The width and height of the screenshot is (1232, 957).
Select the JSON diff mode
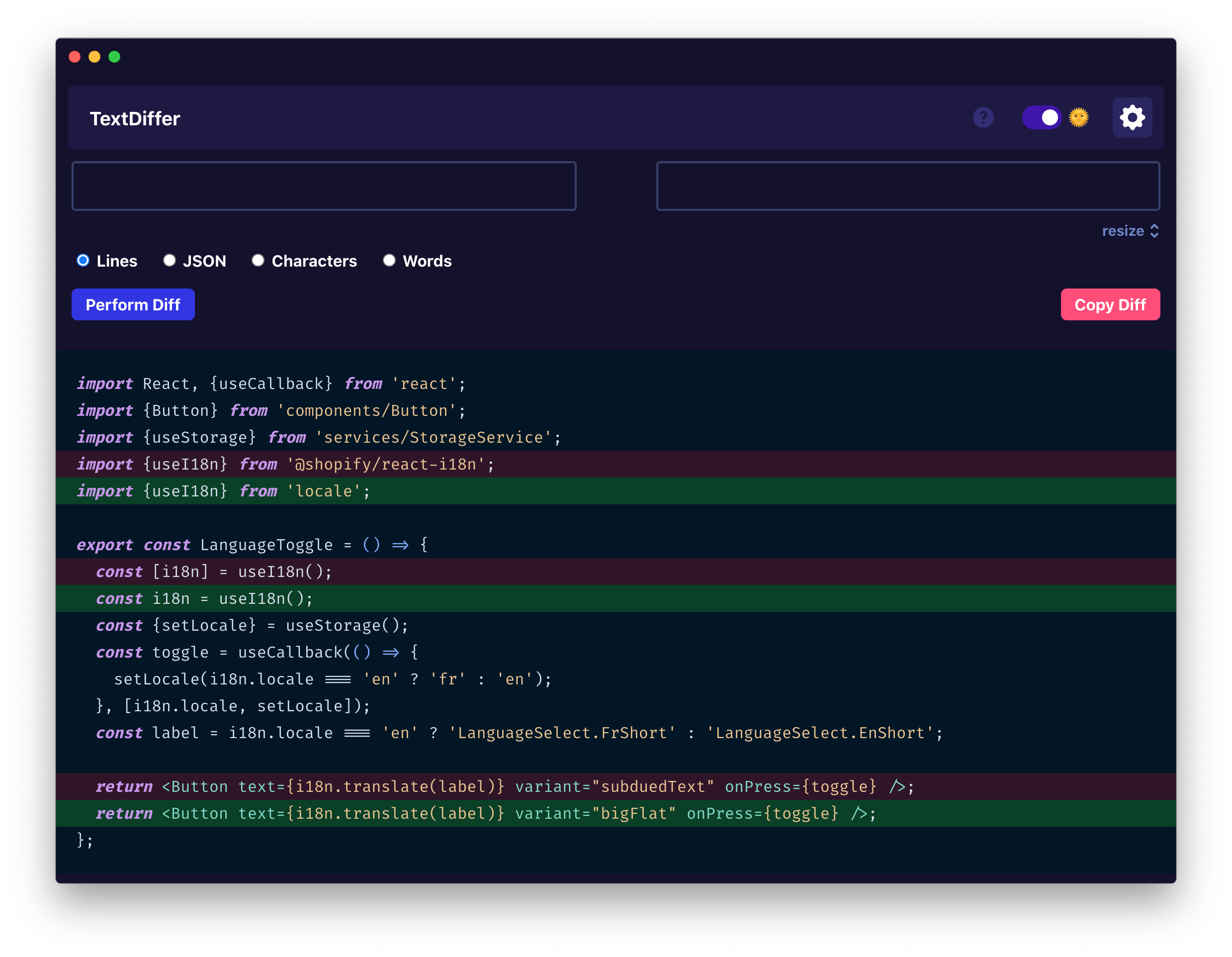pos(169,260)
